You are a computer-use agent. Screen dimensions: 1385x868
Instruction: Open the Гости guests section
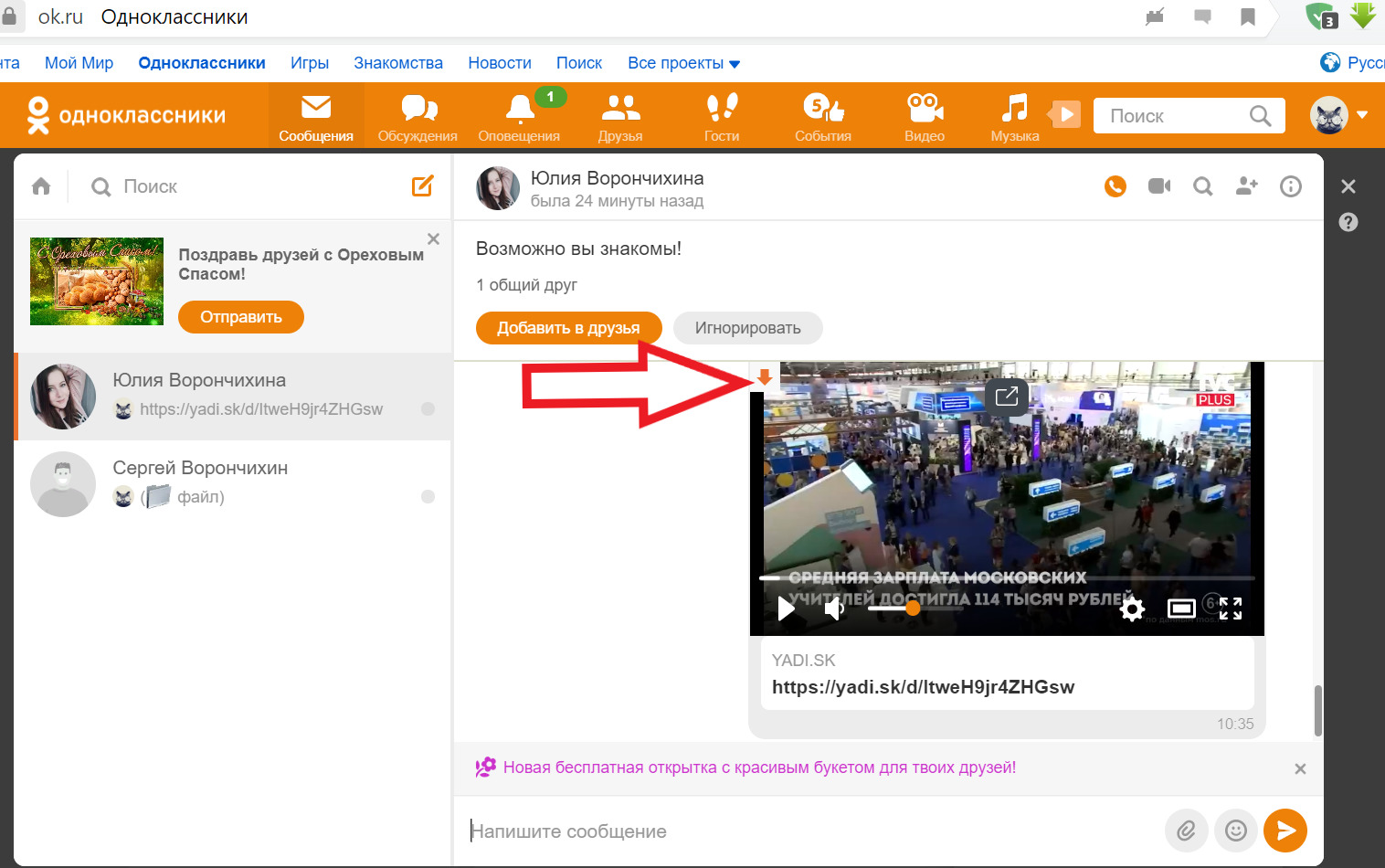pos(722,117)
